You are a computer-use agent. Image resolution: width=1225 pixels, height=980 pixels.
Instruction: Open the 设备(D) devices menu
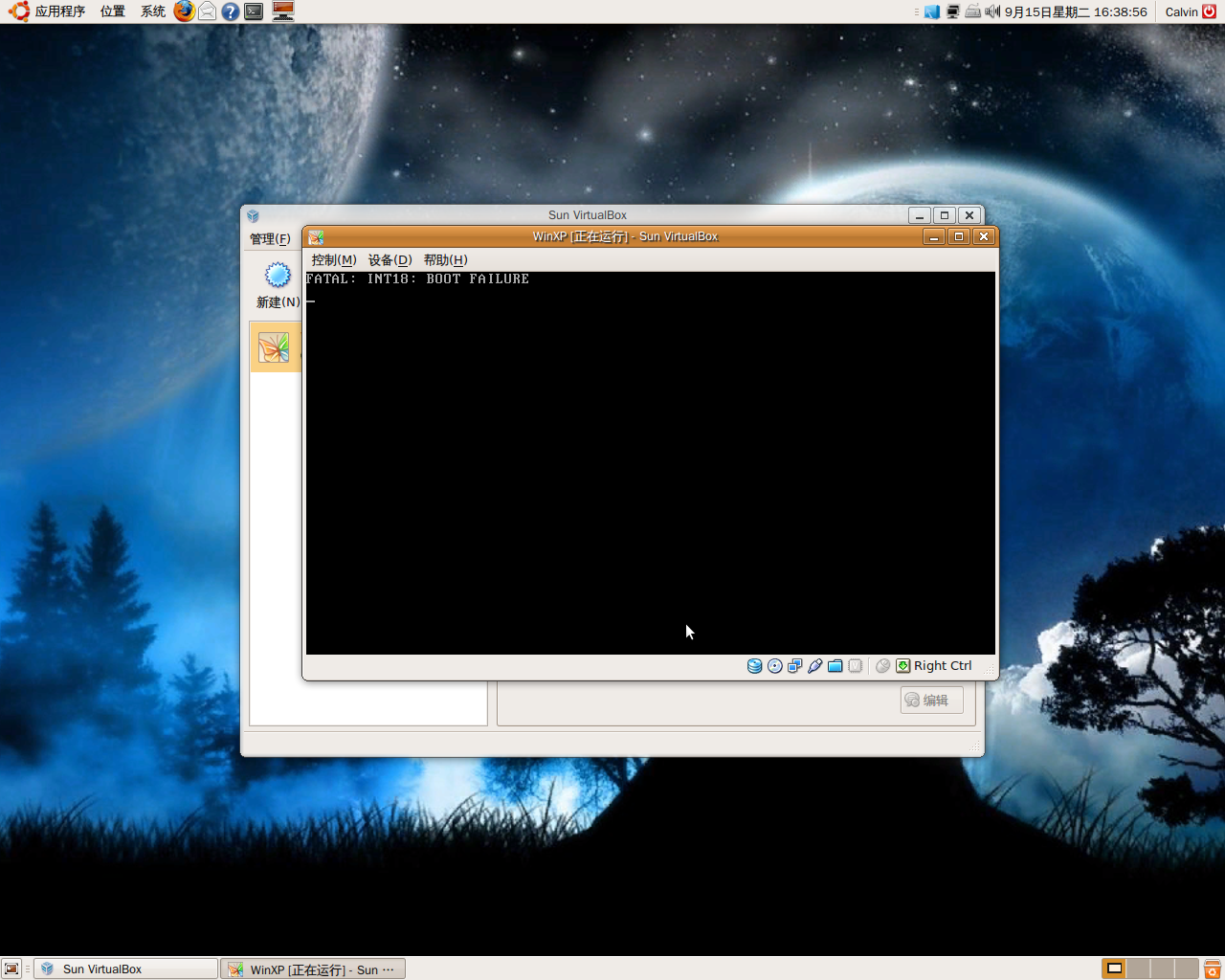390,260
